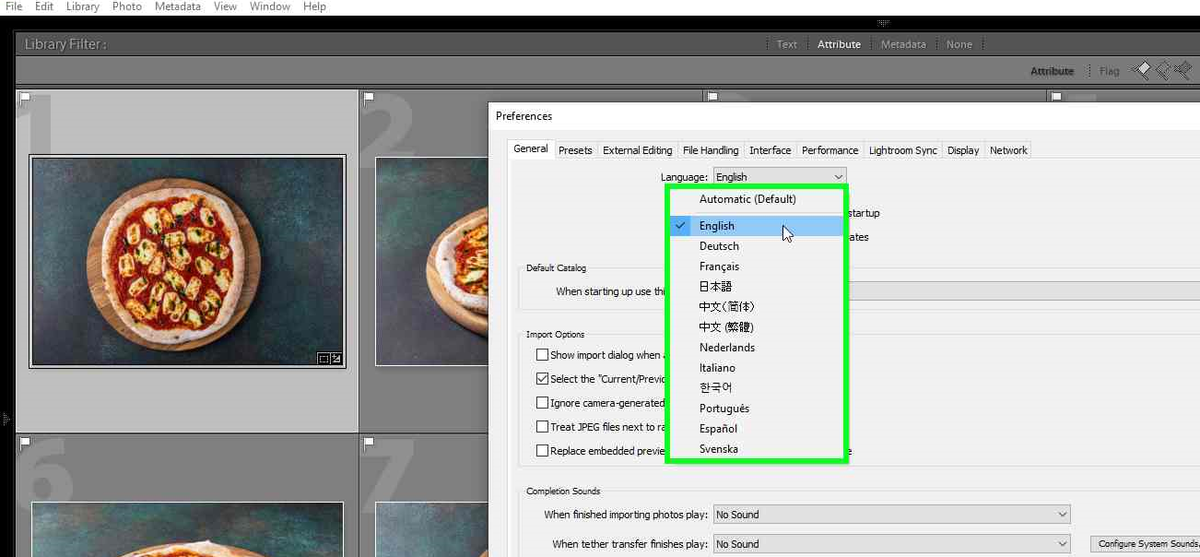The width and height of the screenshot is (1200, 557).
Task: Click crop badge on first pizza thumbnail
Action: pyautogui.click(x=323, y=359)
